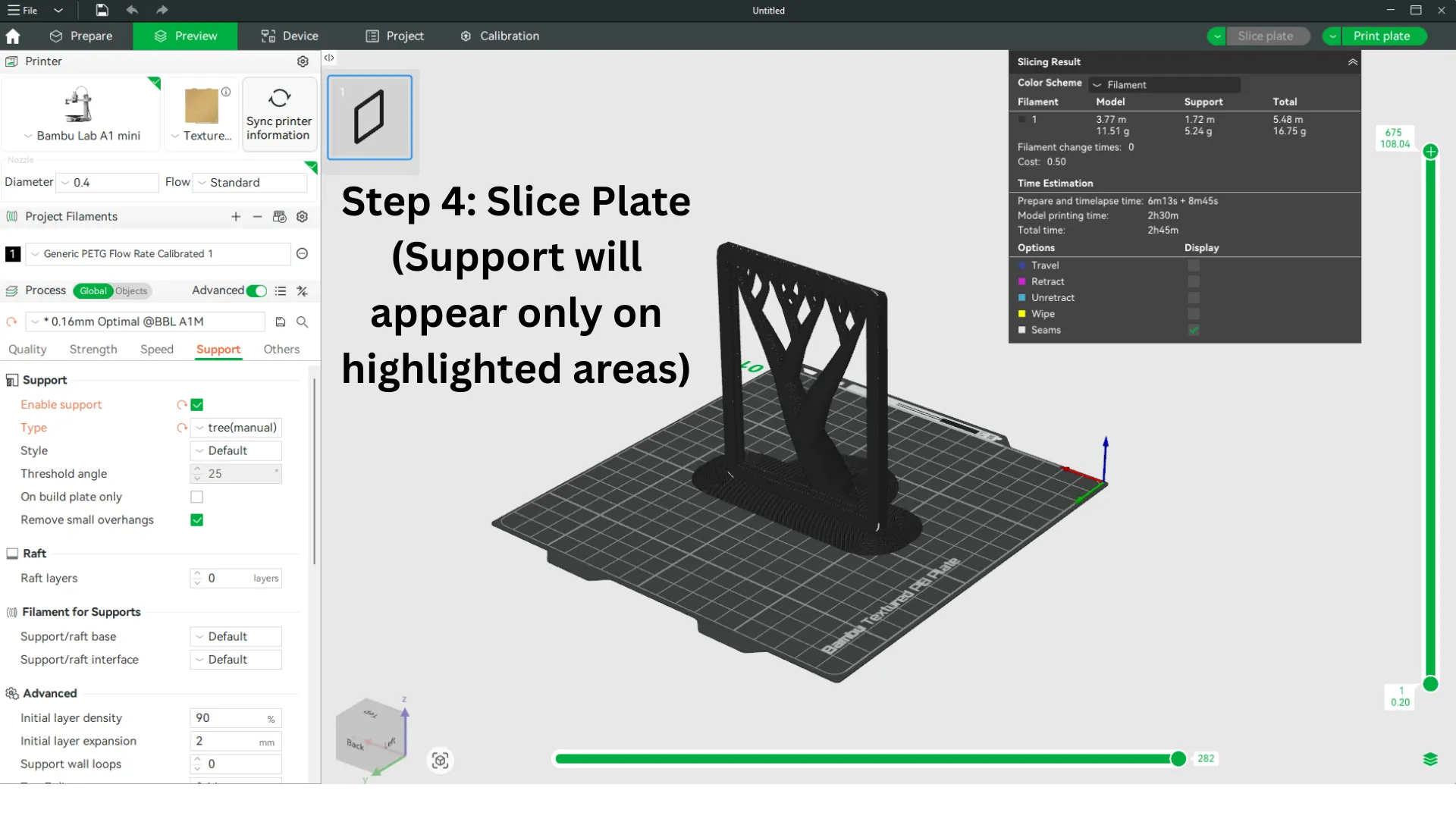Switch to Strength settings tab
Viewport: 1456px width, 819px height.
(x=93, y=350)
